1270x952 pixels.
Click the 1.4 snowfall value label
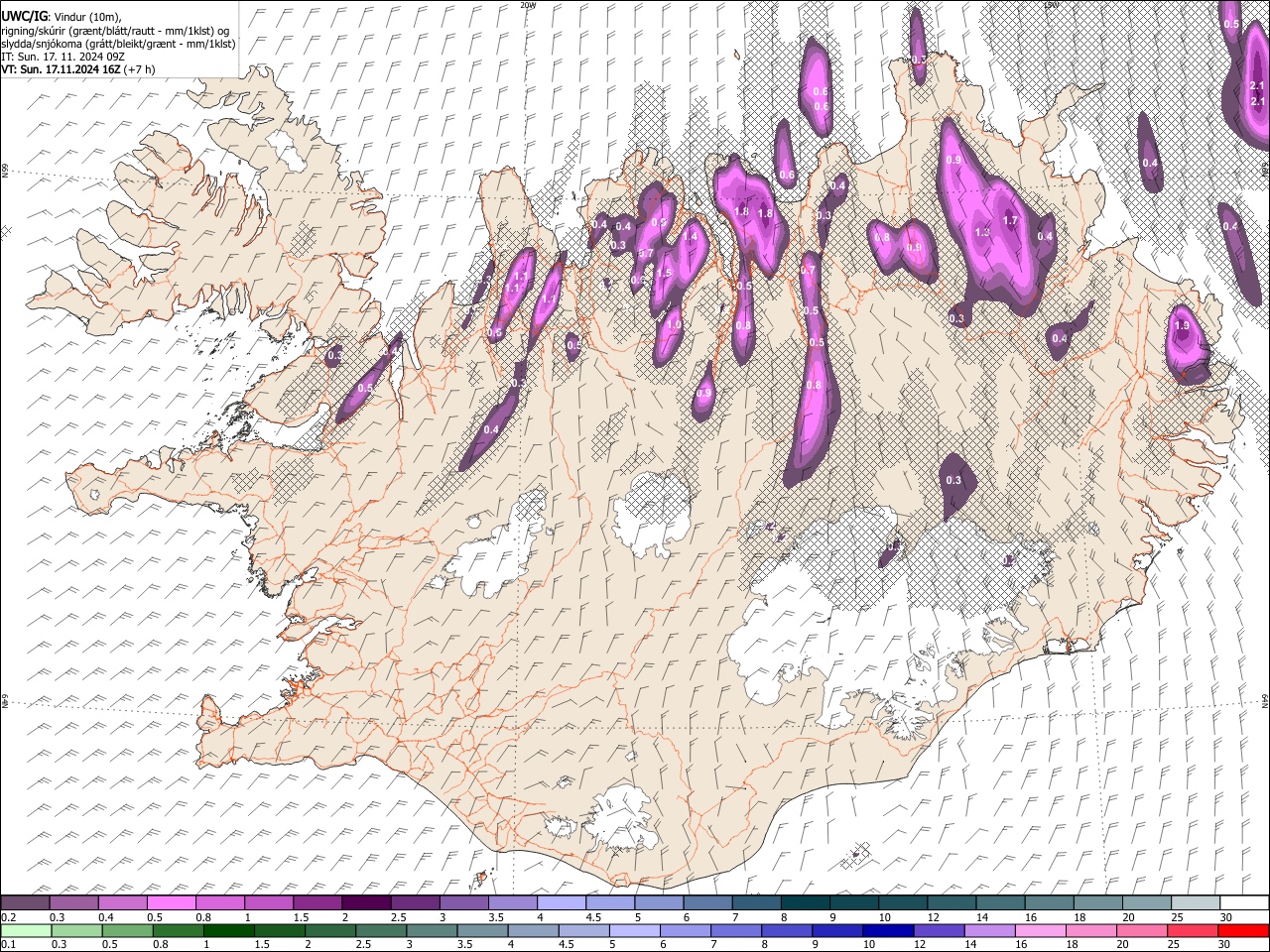[x=690, y=237]
